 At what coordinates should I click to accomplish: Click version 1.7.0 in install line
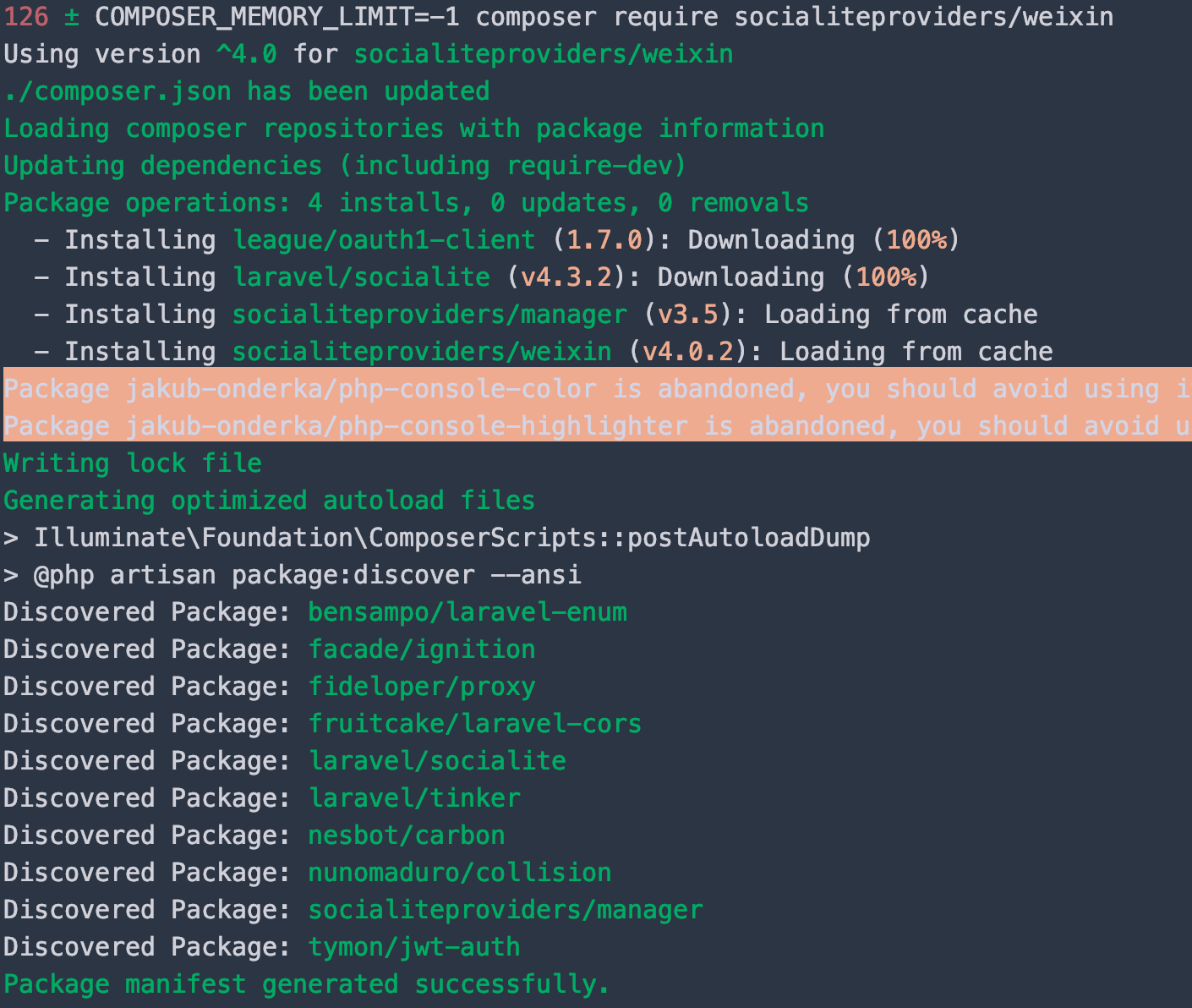[x=604, y=240]
